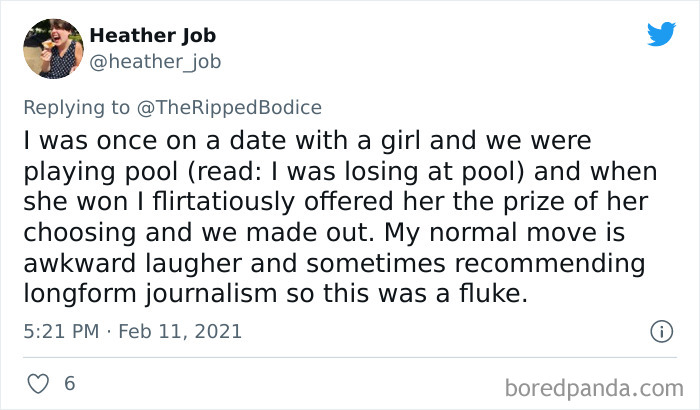Screen dimensions: 700x410
Task: Open the @heather_job handle link
Action: click(x=155, y=62)
